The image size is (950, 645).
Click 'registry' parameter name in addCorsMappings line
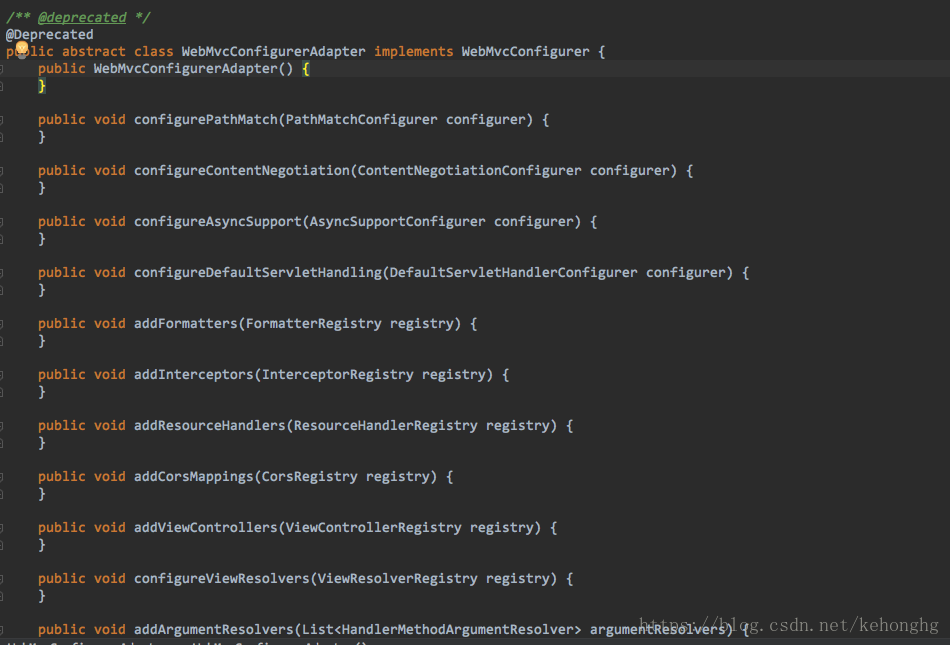pyautogui.click(x=397, y=477)
